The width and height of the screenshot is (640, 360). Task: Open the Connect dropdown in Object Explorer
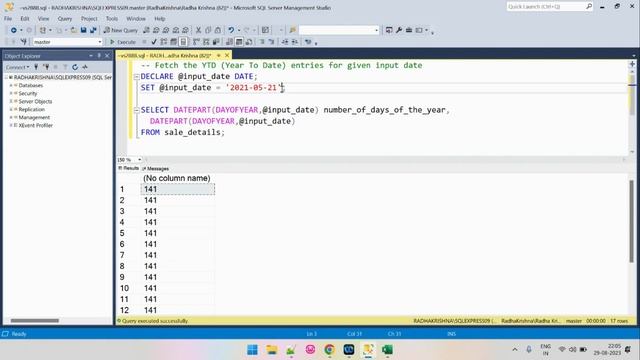coord(17,67)
